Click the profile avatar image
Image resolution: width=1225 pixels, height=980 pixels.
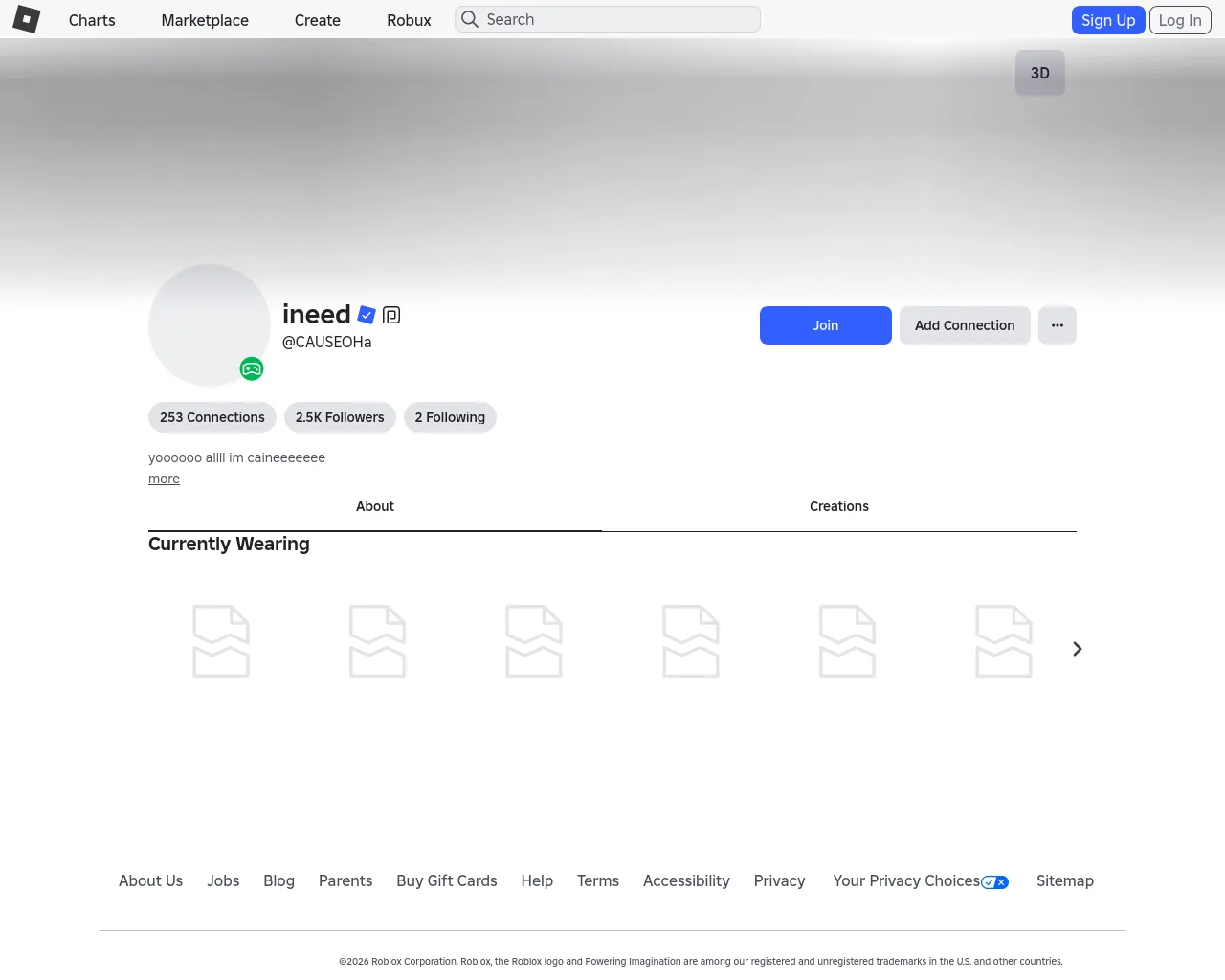tap(210, 325)
